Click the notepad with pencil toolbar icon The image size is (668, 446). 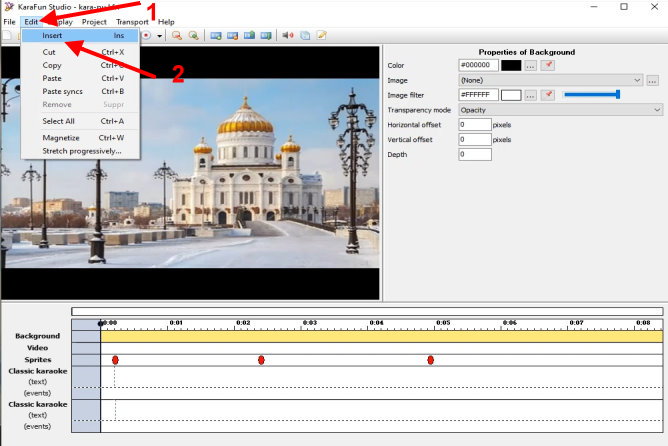(x=322, y=35)
